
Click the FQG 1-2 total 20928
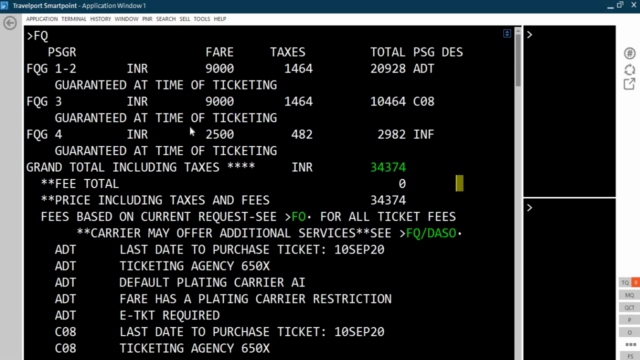pyautogui.click(x=388, y=69)
